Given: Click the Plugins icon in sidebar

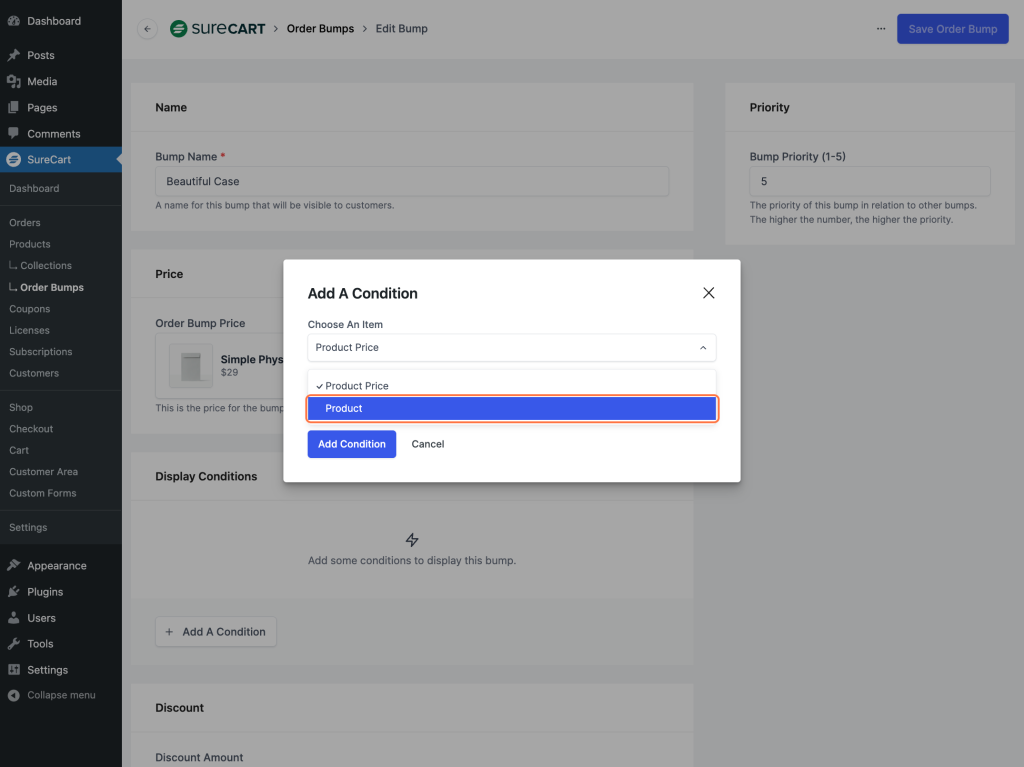Looking at the screenshot, I should (x=13, y=591).
